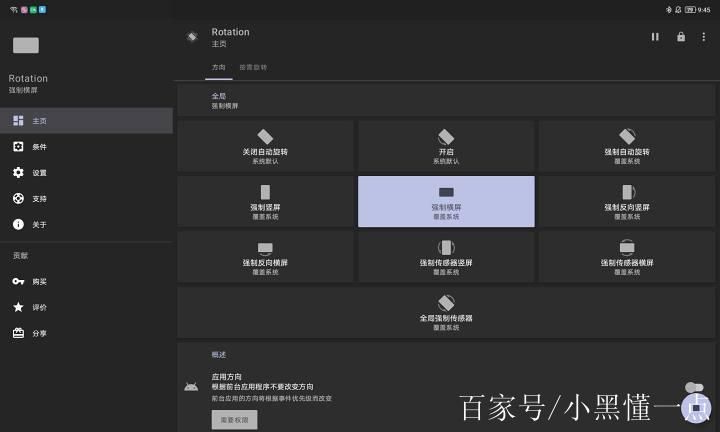Select the 开启 auto-rotate tile
Screen dimensions: 720x432
[x=446, y=146]
